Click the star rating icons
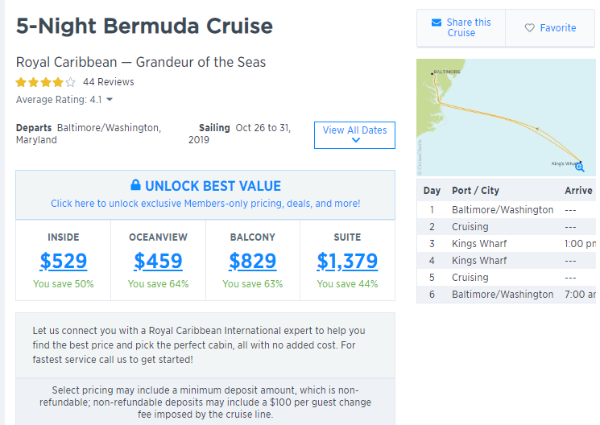The height and width of the screenshot is (425, 600). point(46,82)
